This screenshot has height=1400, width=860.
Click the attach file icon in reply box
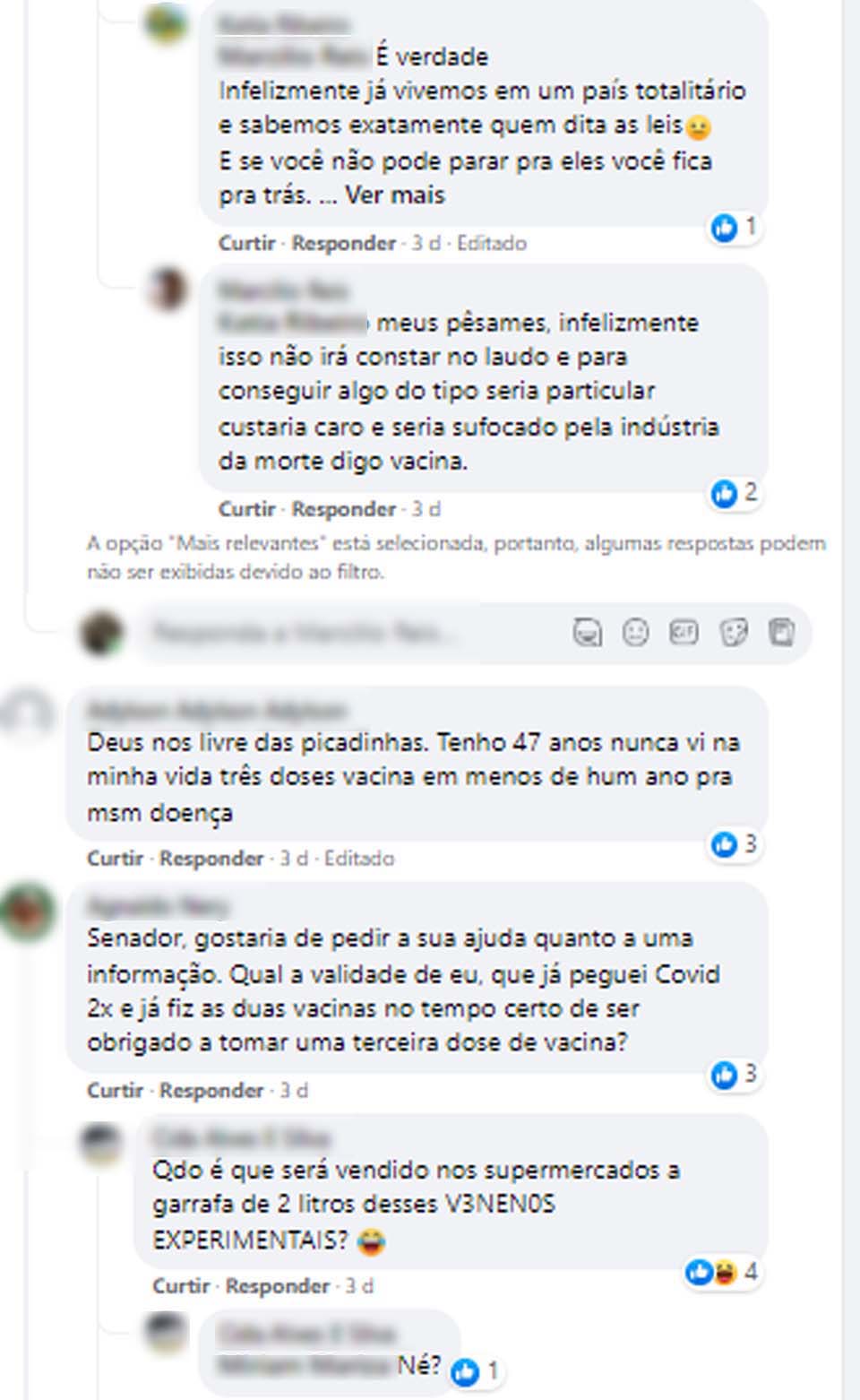coord(782,633)
